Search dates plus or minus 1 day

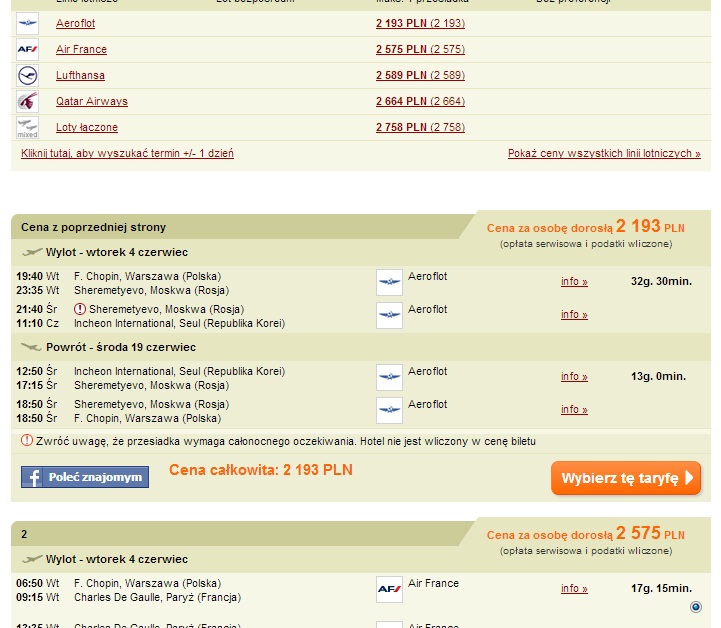click(x=127, y=154)
